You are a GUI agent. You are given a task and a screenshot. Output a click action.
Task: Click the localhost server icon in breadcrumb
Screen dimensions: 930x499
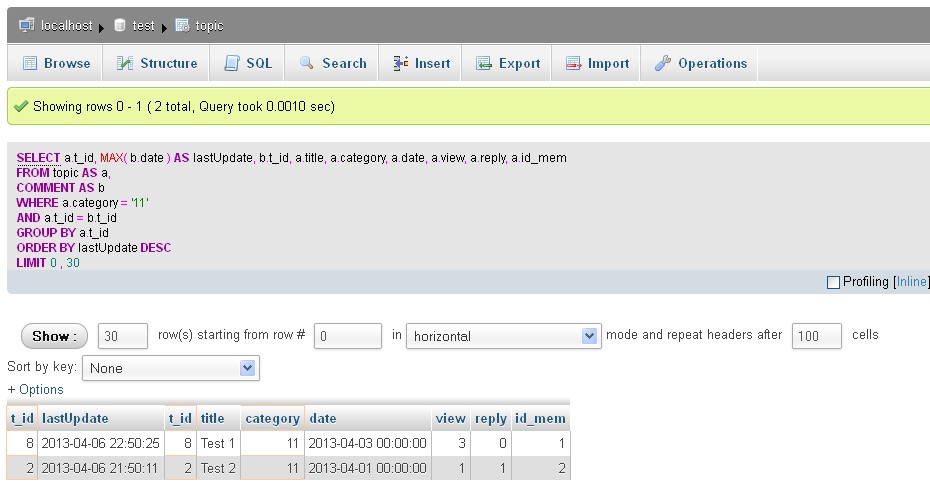click(x=27, y=25)
